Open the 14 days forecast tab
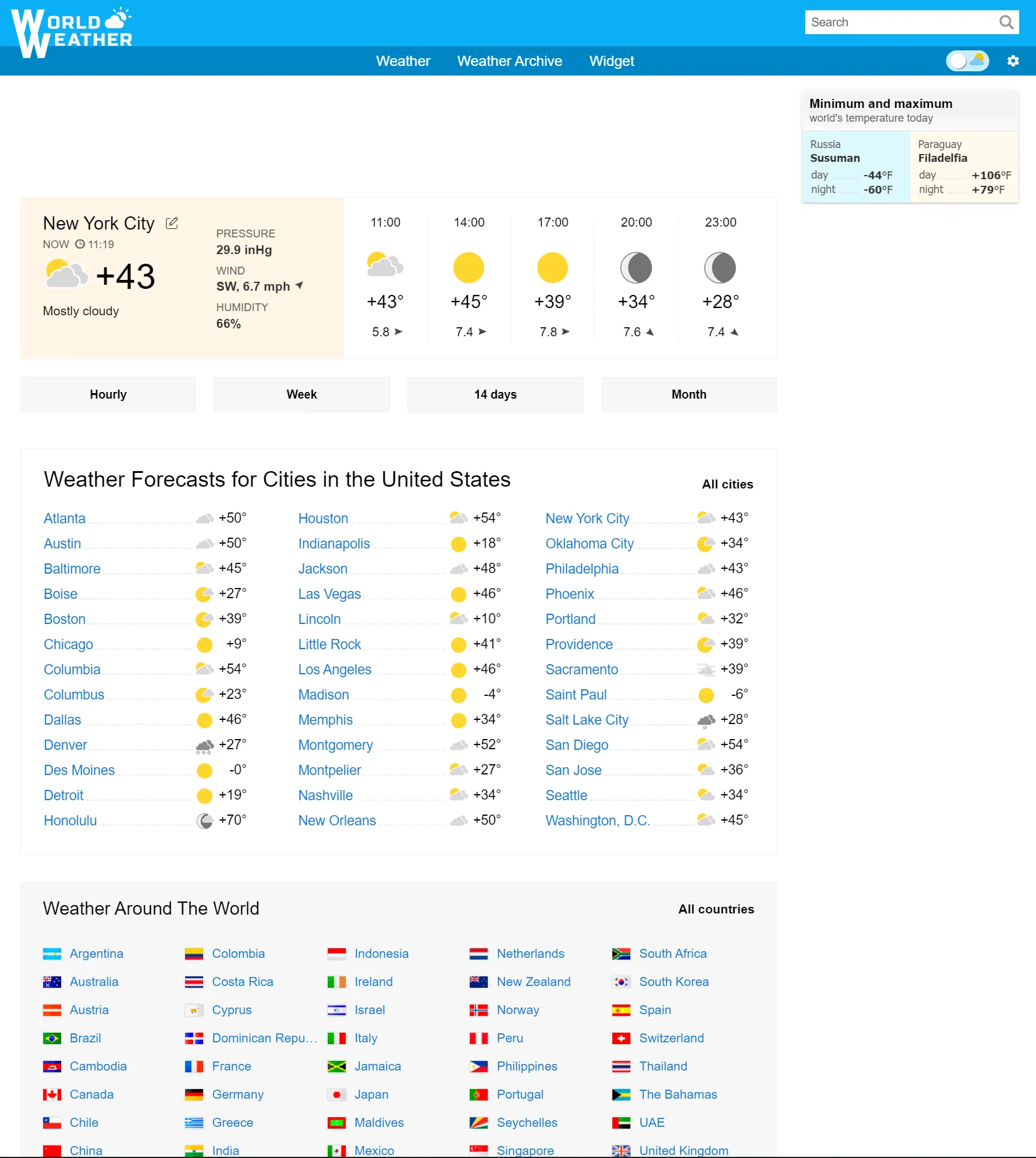 pyautogui.click(x=495, y=394)
